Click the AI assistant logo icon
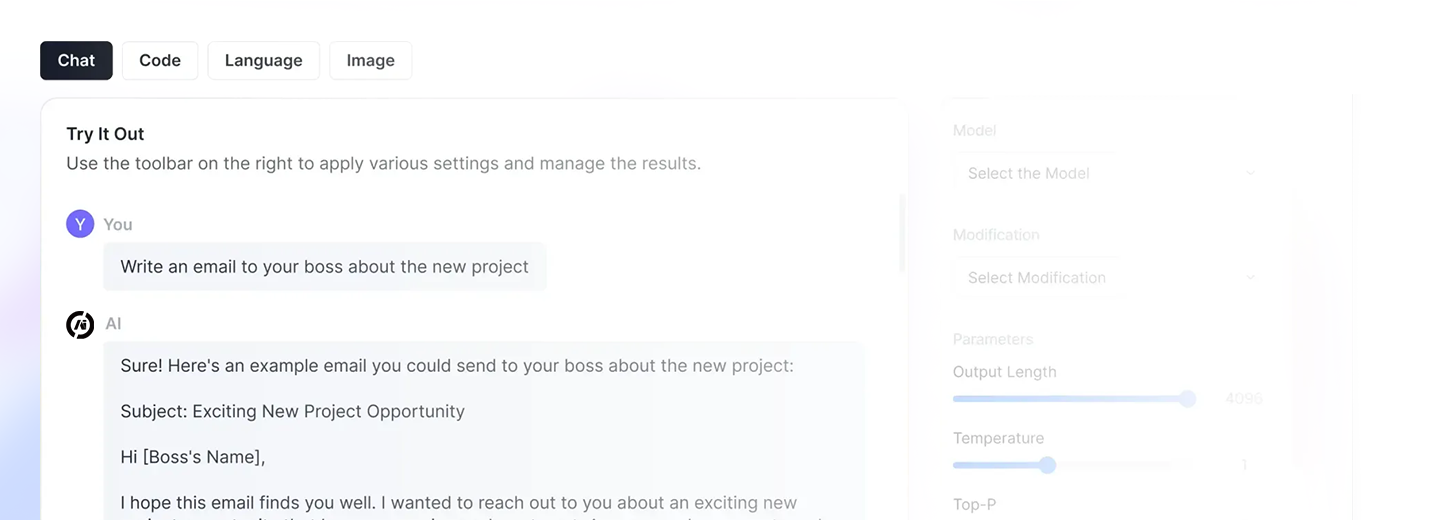The width and height of the screenshot is (1443, 520). [80, 324]
